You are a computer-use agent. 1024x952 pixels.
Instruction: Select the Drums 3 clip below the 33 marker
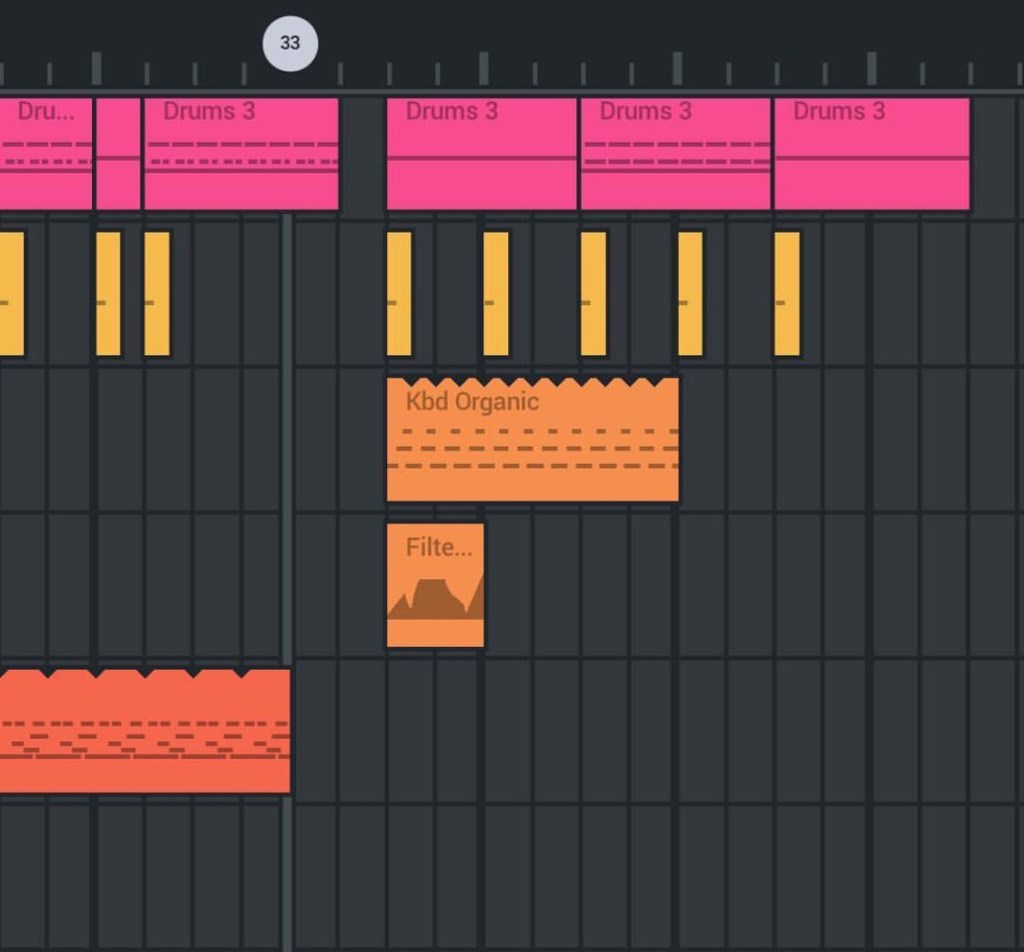point(241,154)
